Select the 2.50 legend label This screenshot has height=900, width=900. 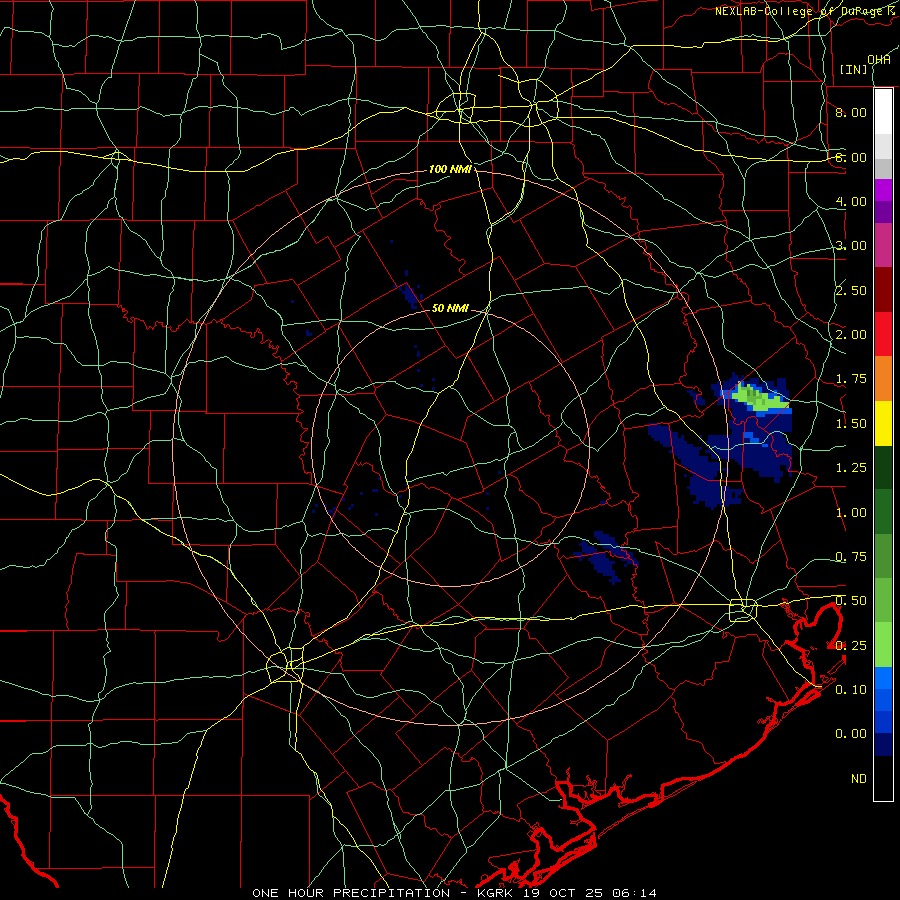[851, 290]
